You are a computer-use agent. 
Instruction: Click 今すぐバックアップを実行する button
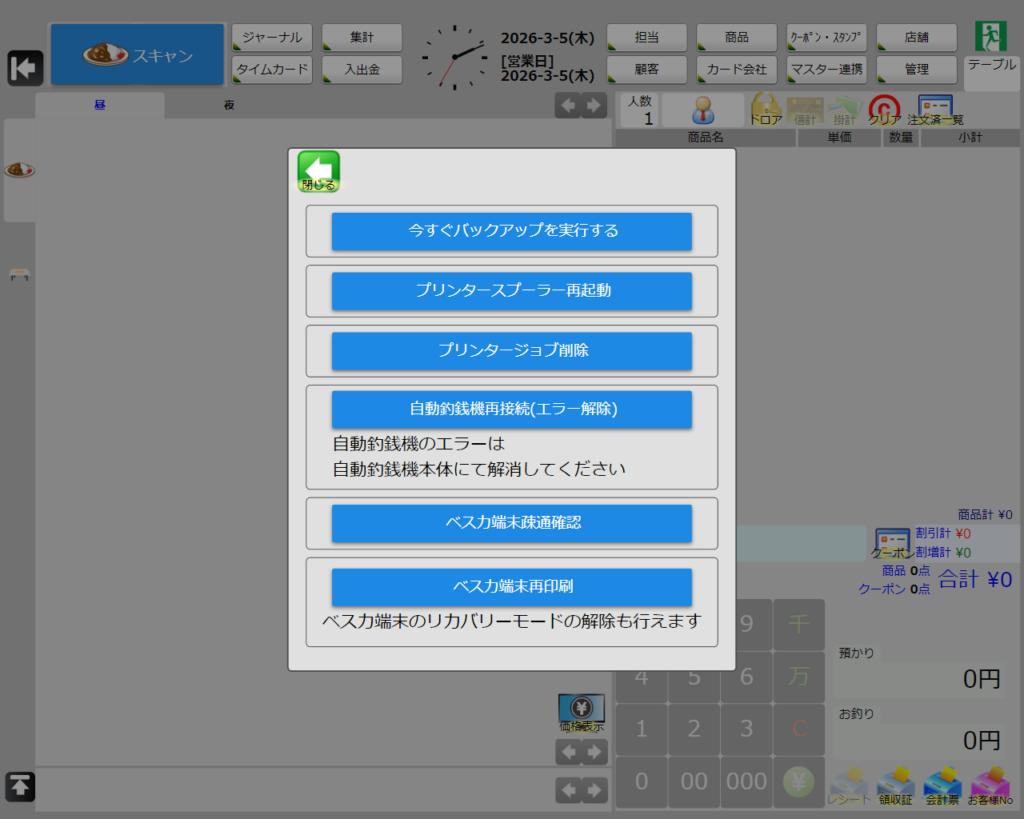[x=512, y=231]
